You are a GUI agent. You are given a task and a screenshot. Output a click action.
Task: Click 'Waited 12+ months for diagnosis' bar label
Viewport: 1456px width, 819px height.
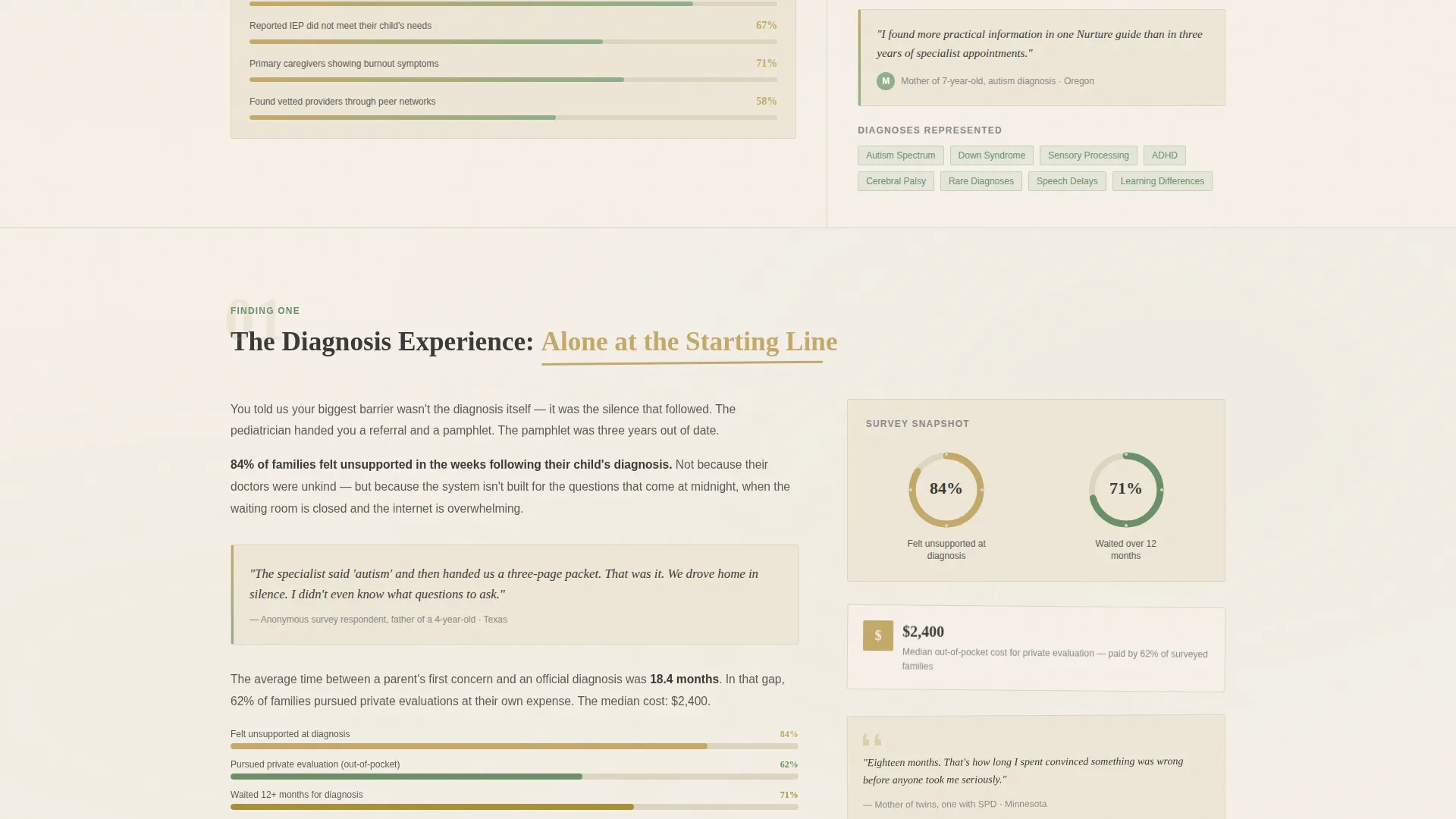297,795
